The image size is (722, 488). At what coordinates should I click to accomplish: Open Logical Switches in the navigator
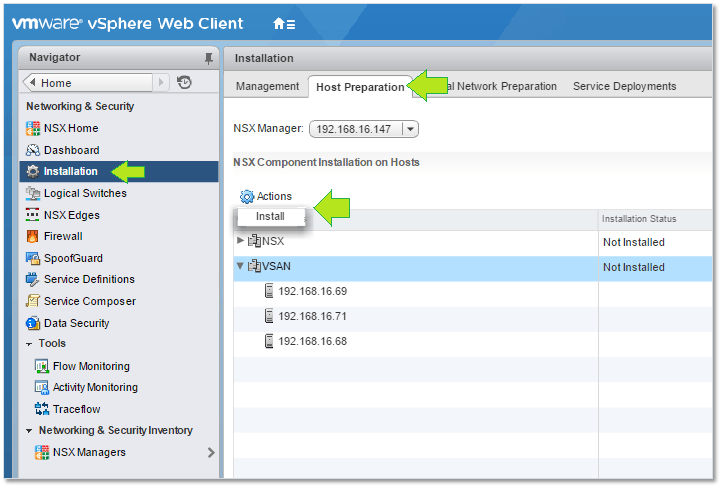(x=85, y=193)
